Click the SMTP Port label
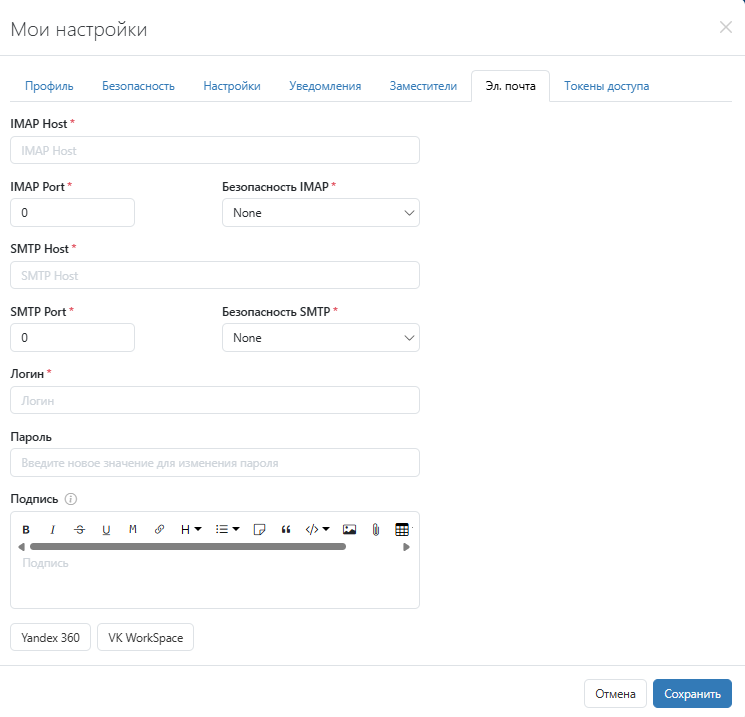Image resolution: width=745 pixels, height=717 pixels. tap(38, 312)
